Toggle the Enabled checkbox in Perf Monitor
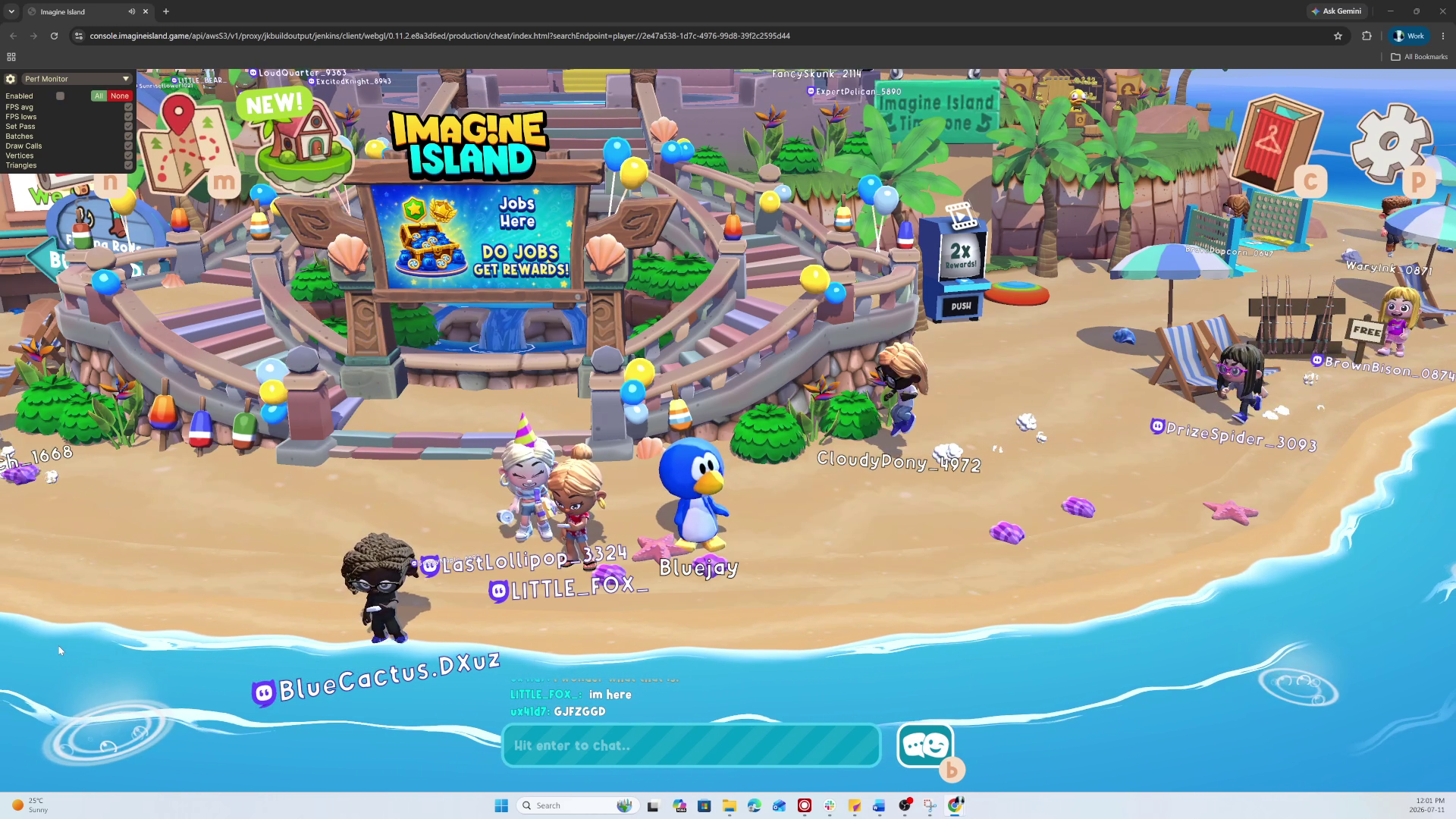 pyautogui.click(x=60, y=96)
